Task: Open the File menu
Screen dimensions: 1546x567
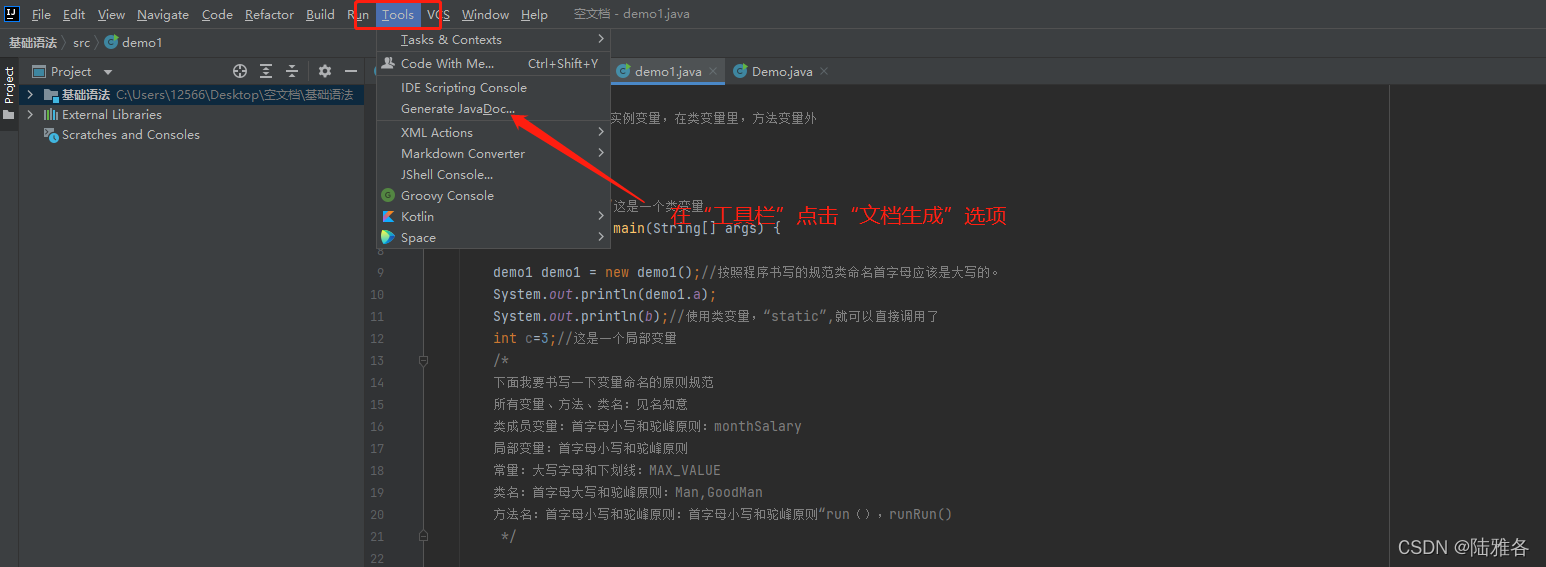Action: point(41,14)
